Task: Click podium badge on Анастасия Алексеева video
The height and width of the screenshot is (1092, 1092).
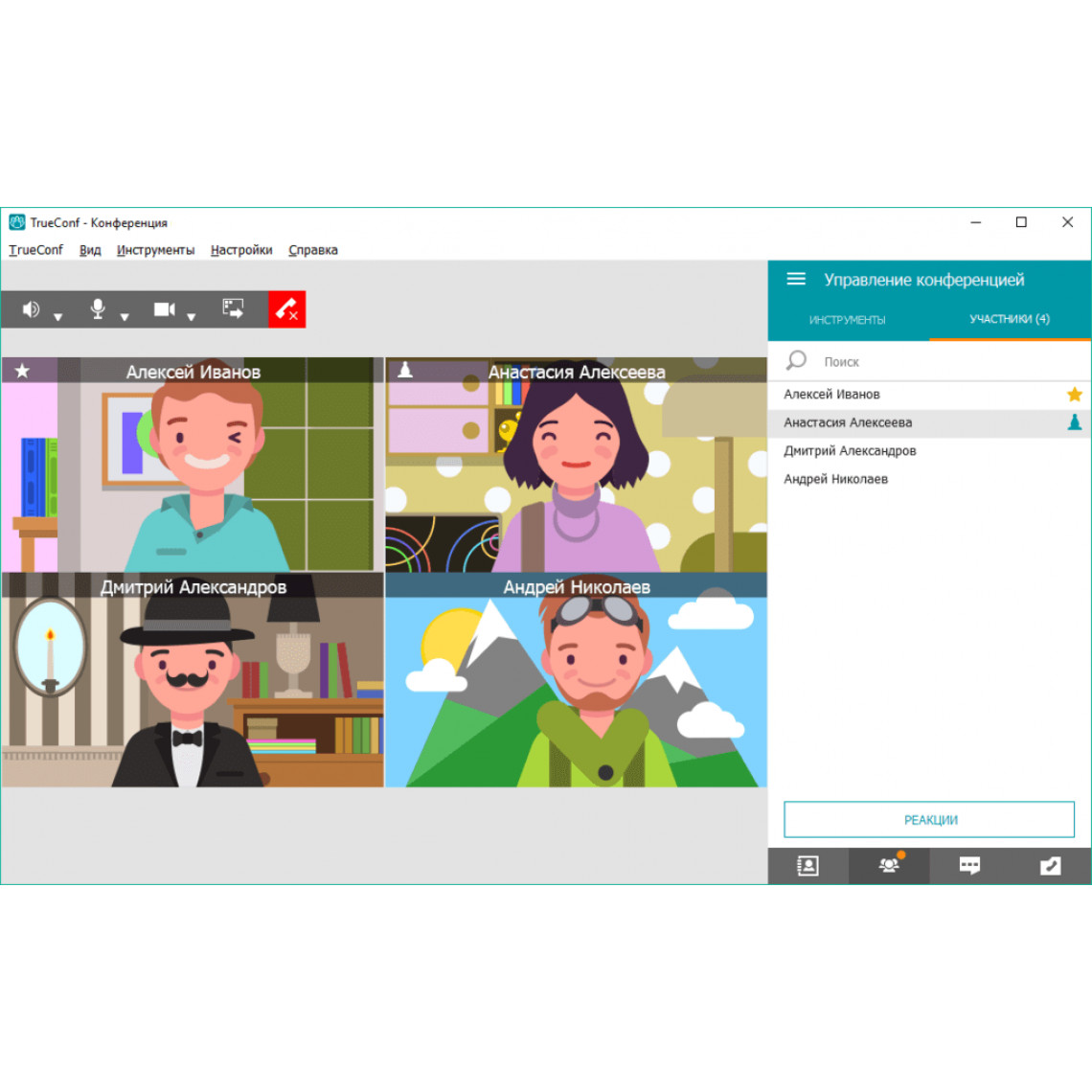Action: coord(405,371)
